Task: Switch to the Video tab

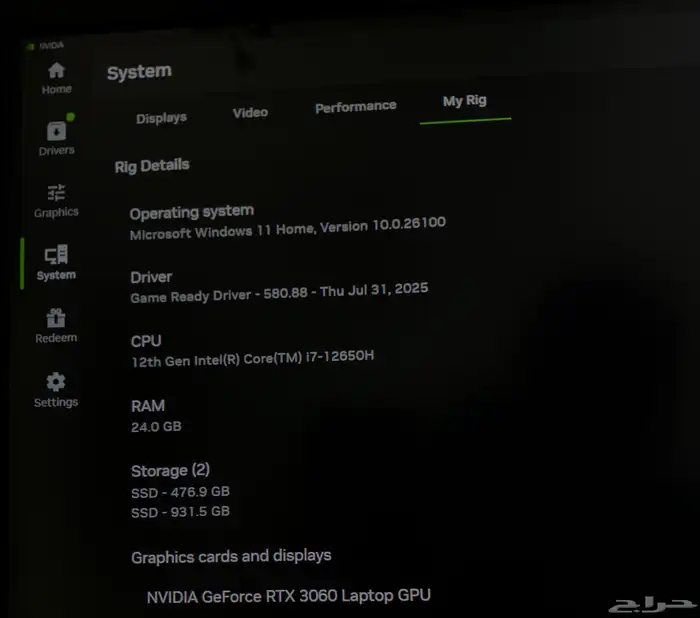Action: click(x=250, y=113)
